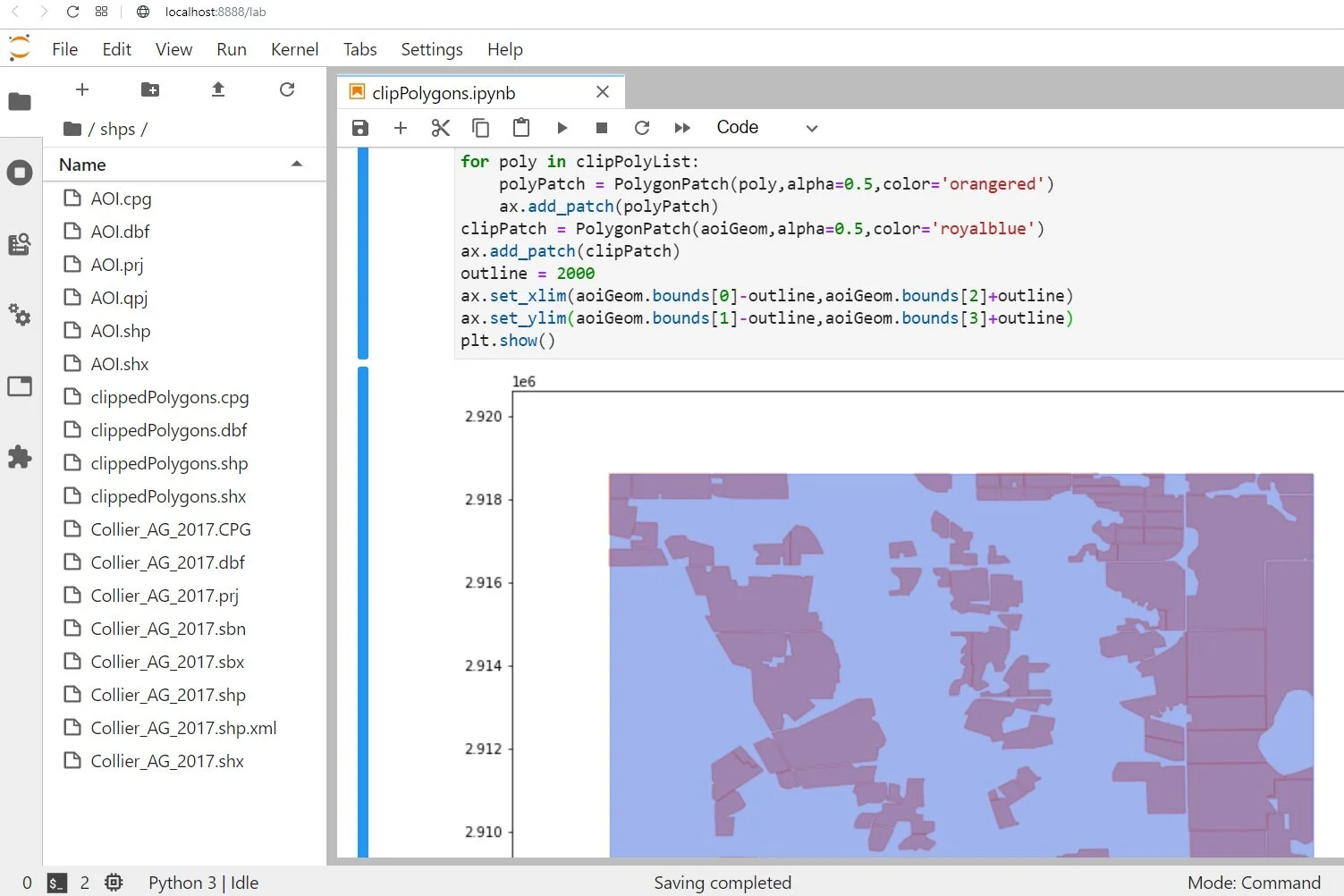Toggle the file browser panel
This screenshot has width=1344, height=896.
[x=20, y=102]
